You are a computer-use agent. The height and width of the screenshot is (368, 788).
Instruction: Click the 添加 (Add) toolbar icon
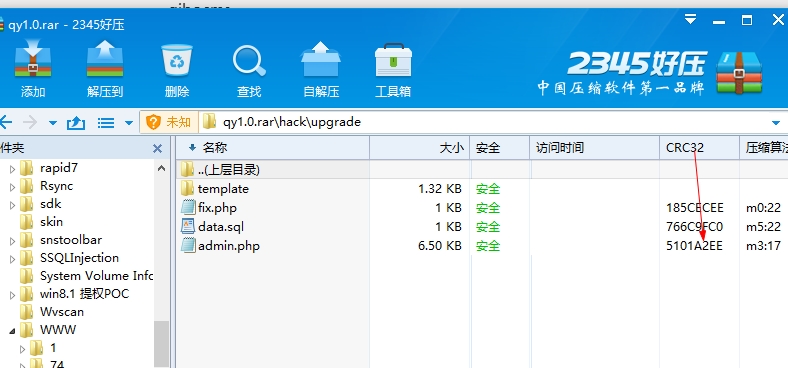pyautogui.click(x=33, y=60)
